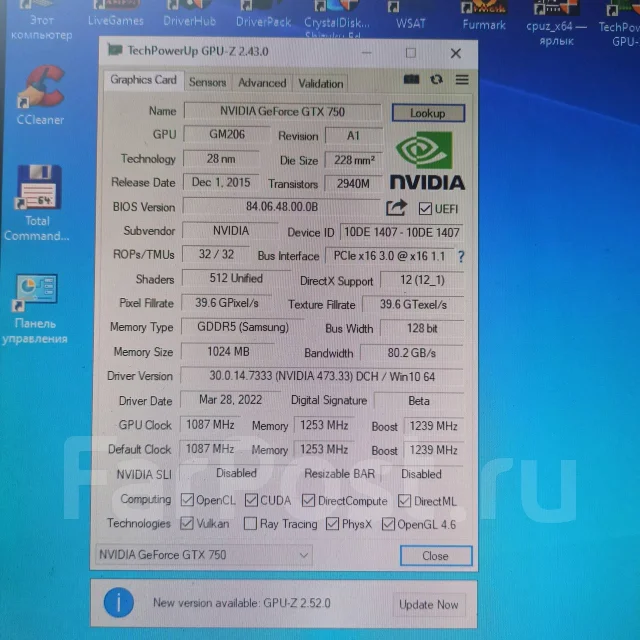The height and width of the screenshot is (640, 640).
Task: Click the Bus Width 128 bit value
Action: 422,328
